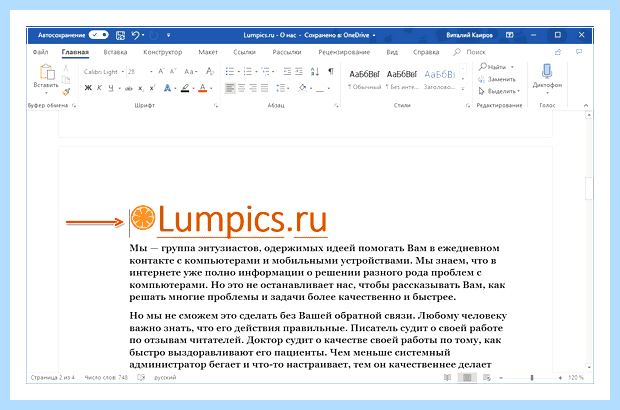620x410 pixels.
Task: Click the Redo icon in title bar
Action: [x=154, y=35]
